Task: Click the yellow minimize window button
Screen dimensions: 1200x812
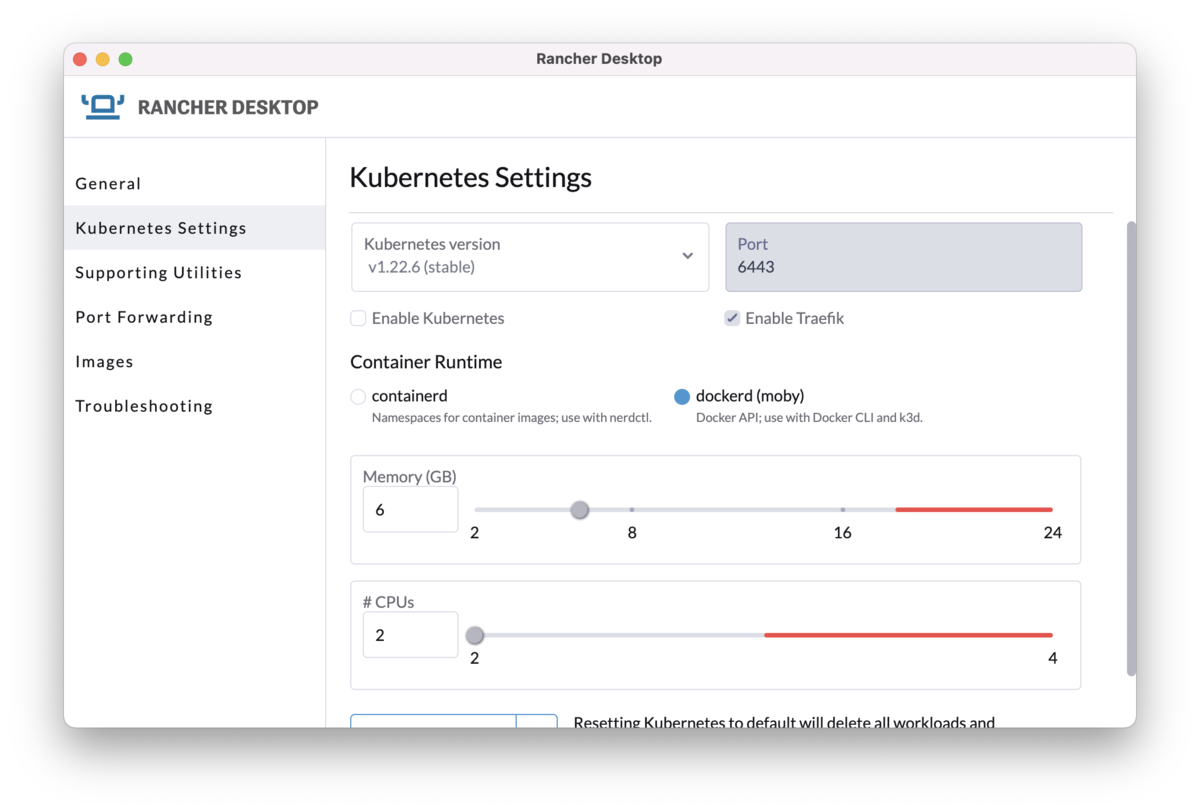Action: pos(103,59)
